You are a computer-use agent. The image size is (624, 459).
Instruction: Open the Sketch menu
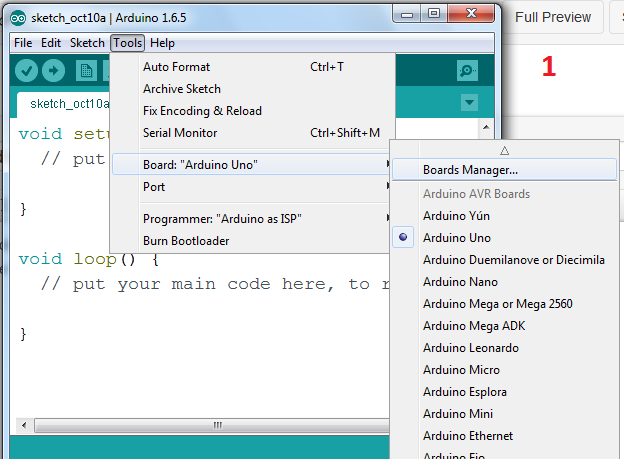click(87, 43)
